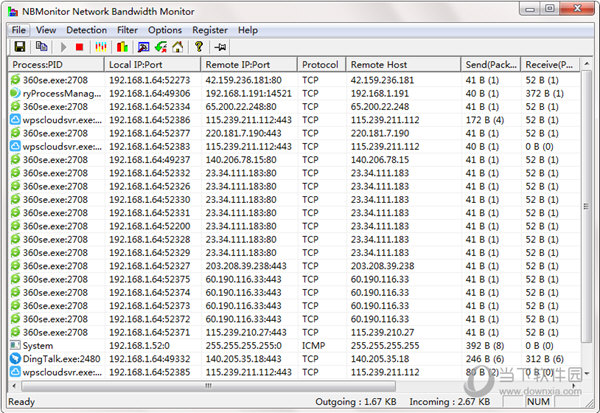This screenshot has height=413, width=600.
Task: Select local address 192.168.1.64:49237
Action: [150, 160]
